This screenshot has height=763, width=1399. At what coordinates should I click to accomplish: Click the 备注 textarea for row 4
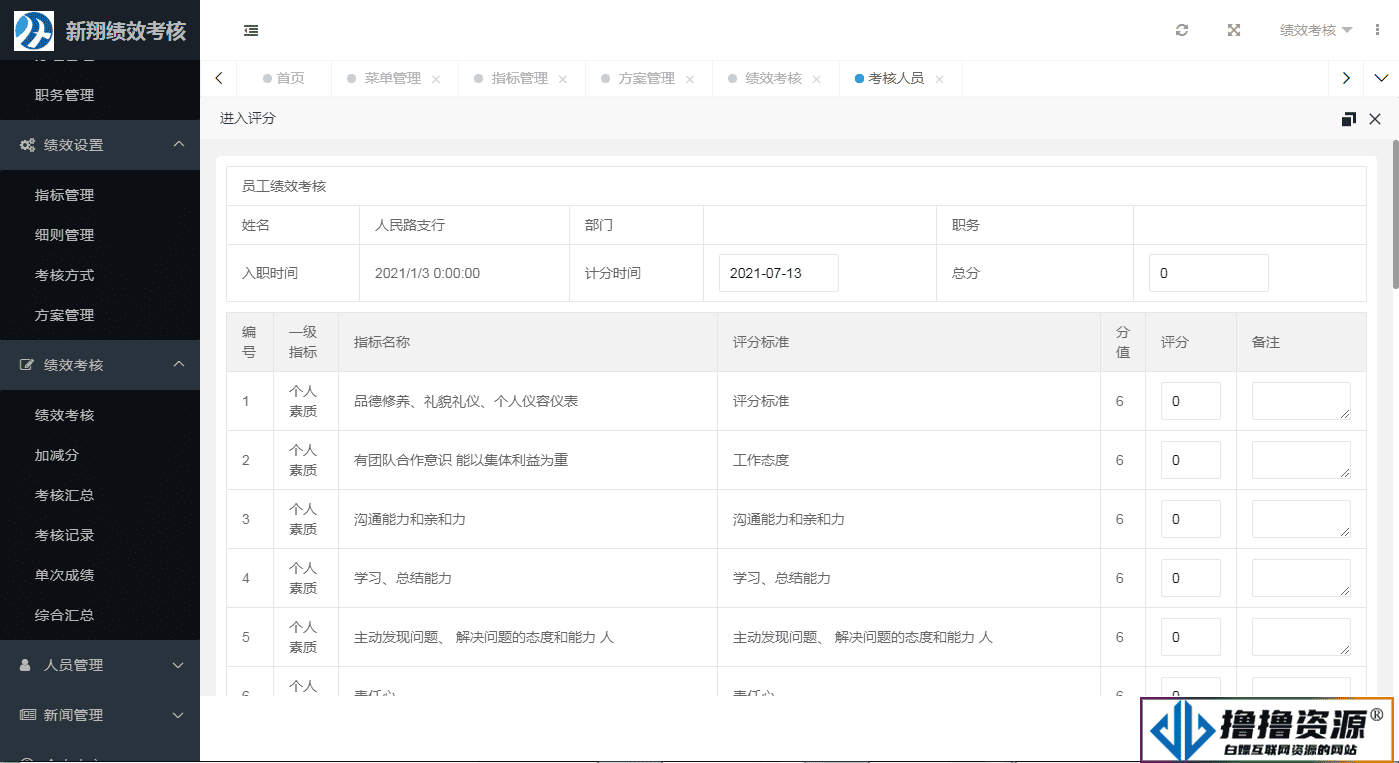pos(1301,578)
